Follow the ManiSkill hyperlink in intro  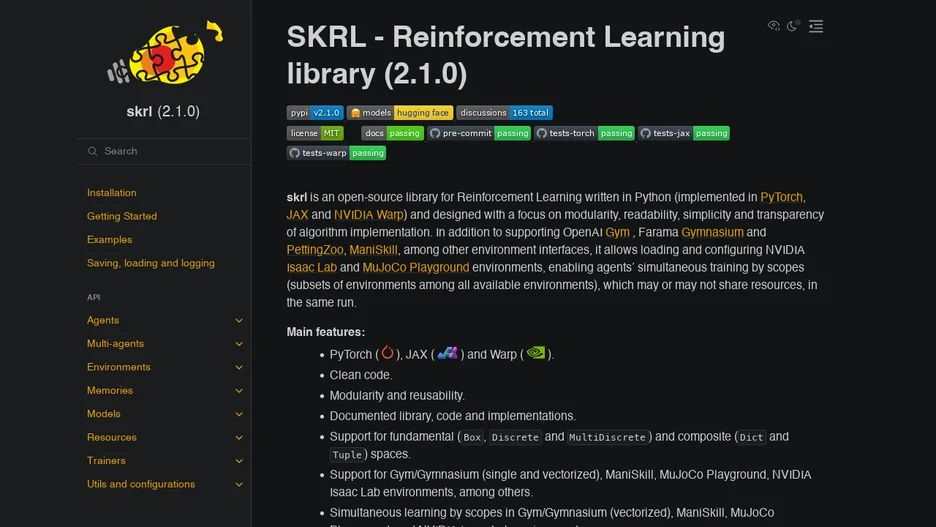coord(373,250)
